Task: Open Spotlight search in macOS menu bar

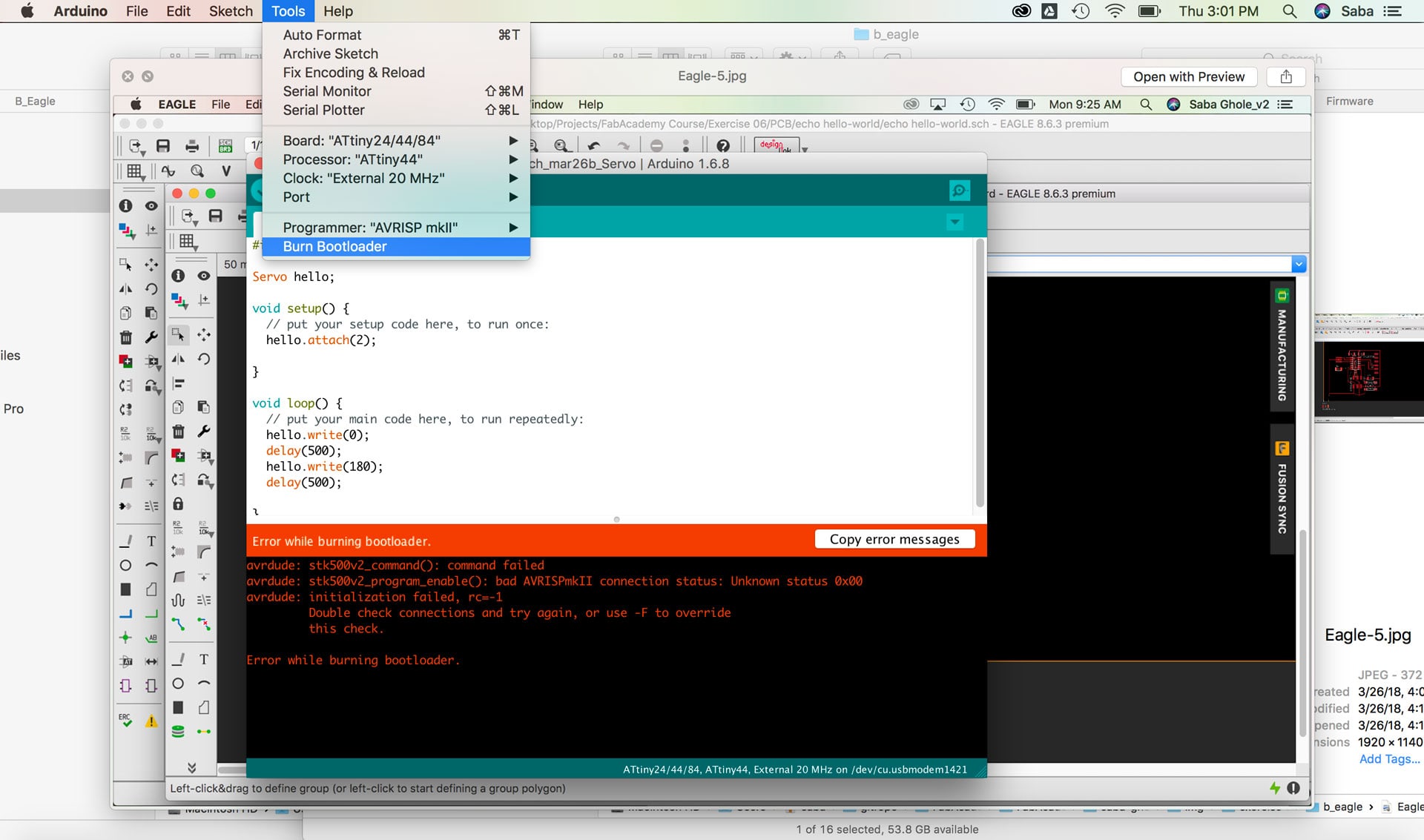Action: tap(1290, 11)
